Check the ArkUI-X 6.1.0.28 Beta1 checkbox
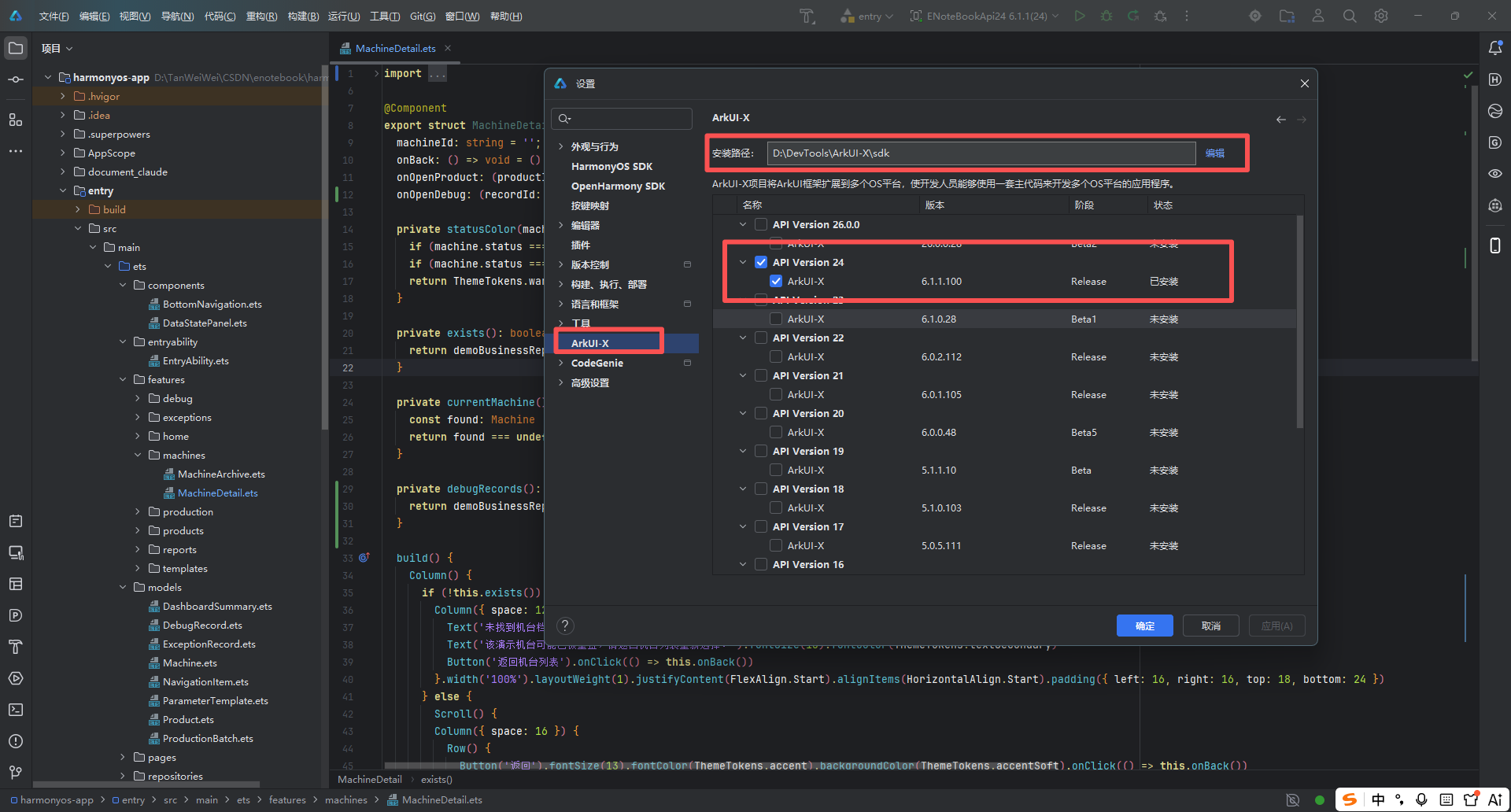This screenshot has height=812, width=1511. pyautogui.click(x=776, y=319)
